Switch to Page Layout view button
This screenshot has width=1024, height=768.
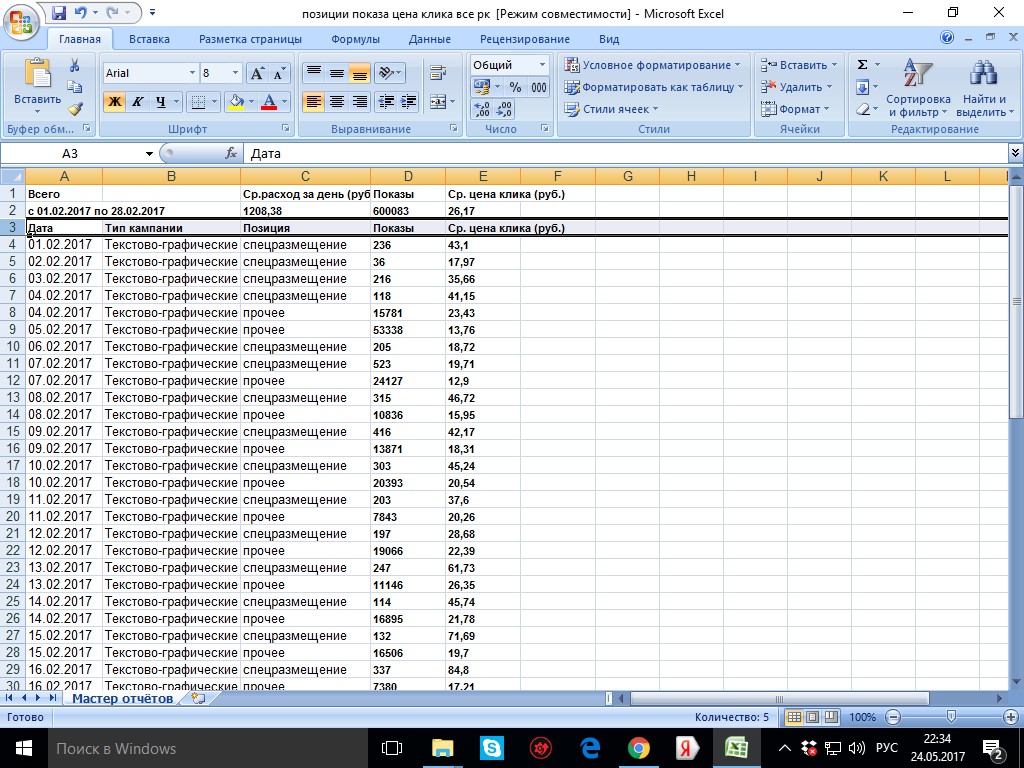point(812,717)
